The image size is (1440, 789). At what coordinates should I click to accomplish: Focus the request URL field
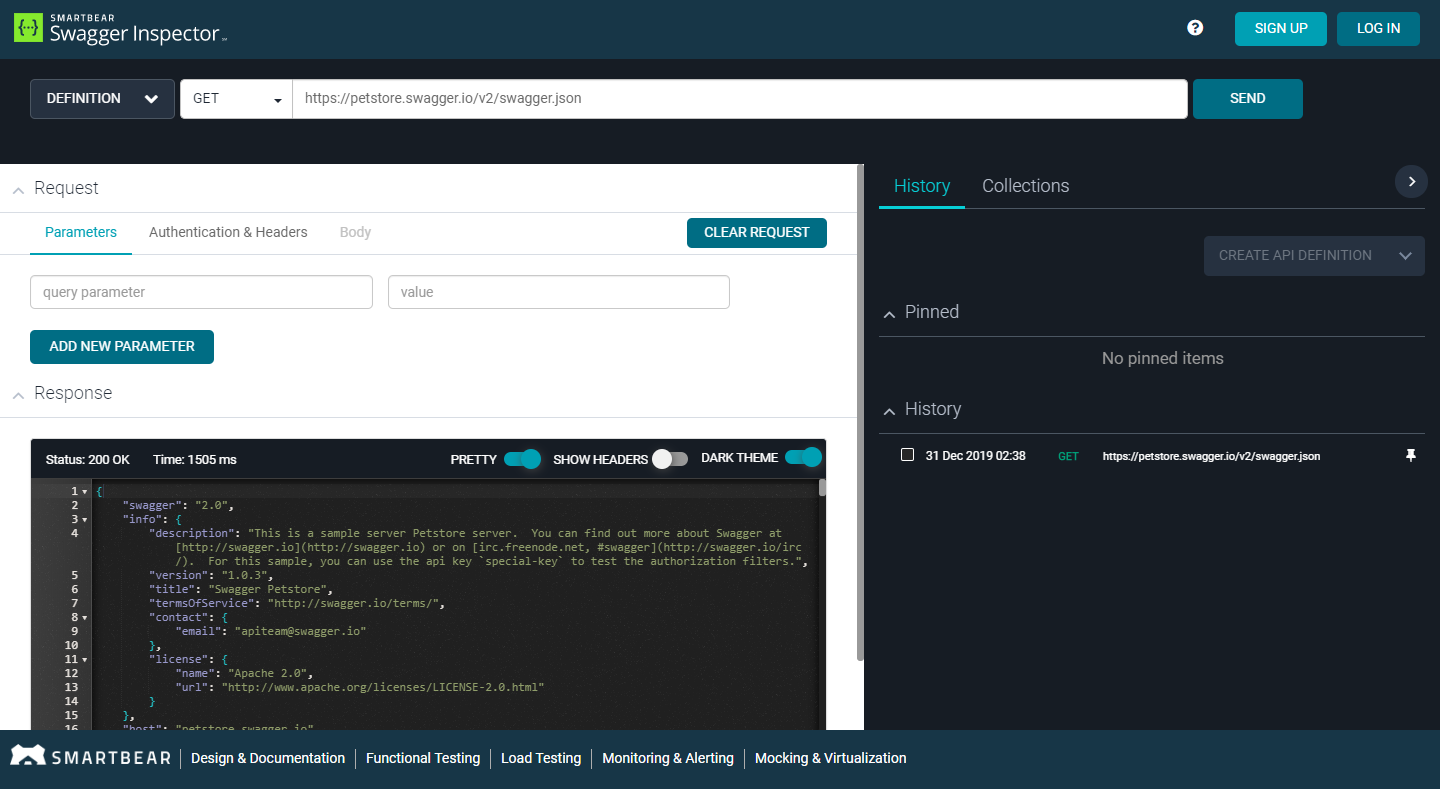pos(740,99)
